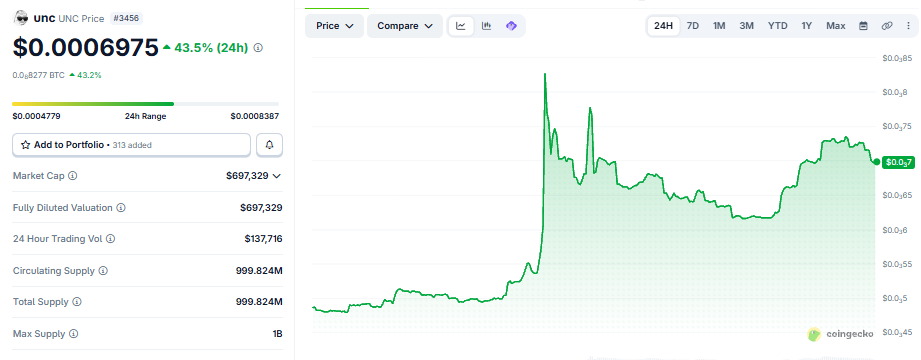This screenshot has width=921, height=360.
Task: Click the BTC price text
Action: [x=39, y=75]
